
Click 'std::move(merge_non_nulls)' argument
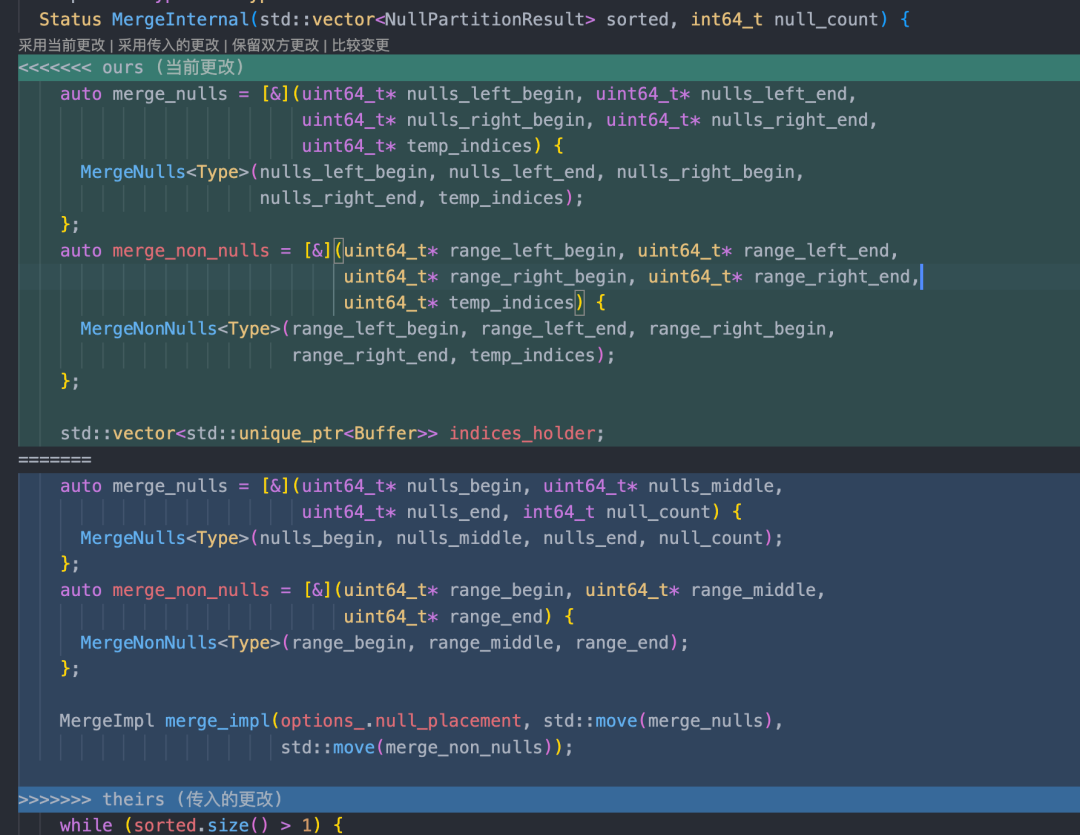click(x=417, y=747)
